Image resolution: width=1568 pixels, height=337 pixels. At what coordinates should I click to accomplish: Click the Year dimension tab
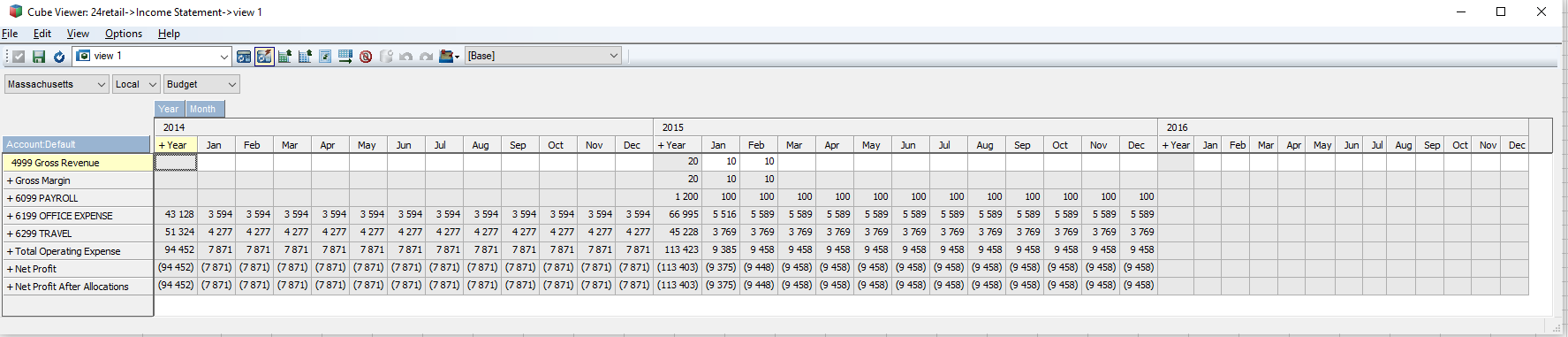point(169,109)
